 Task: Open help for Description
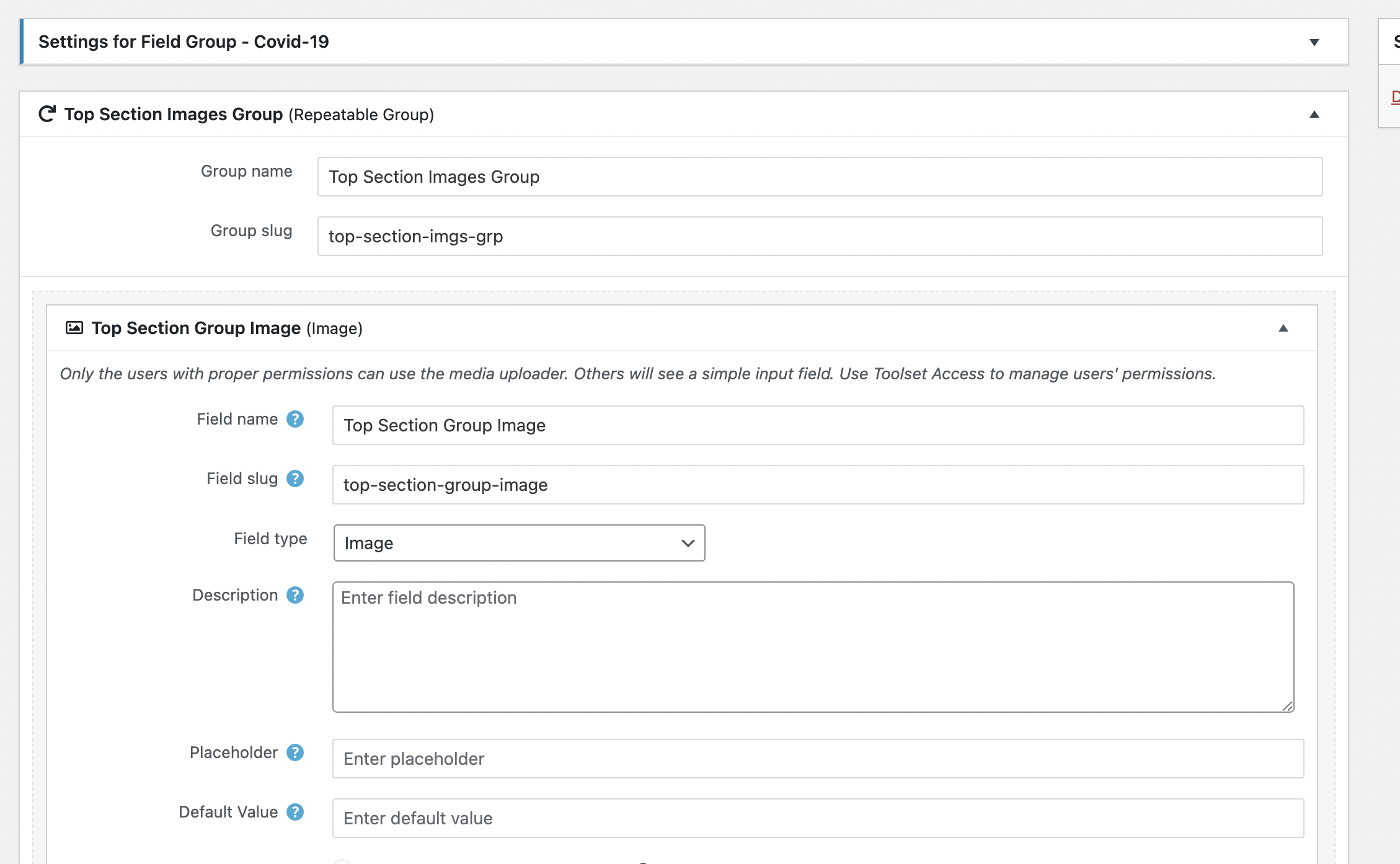pos(295,596)
